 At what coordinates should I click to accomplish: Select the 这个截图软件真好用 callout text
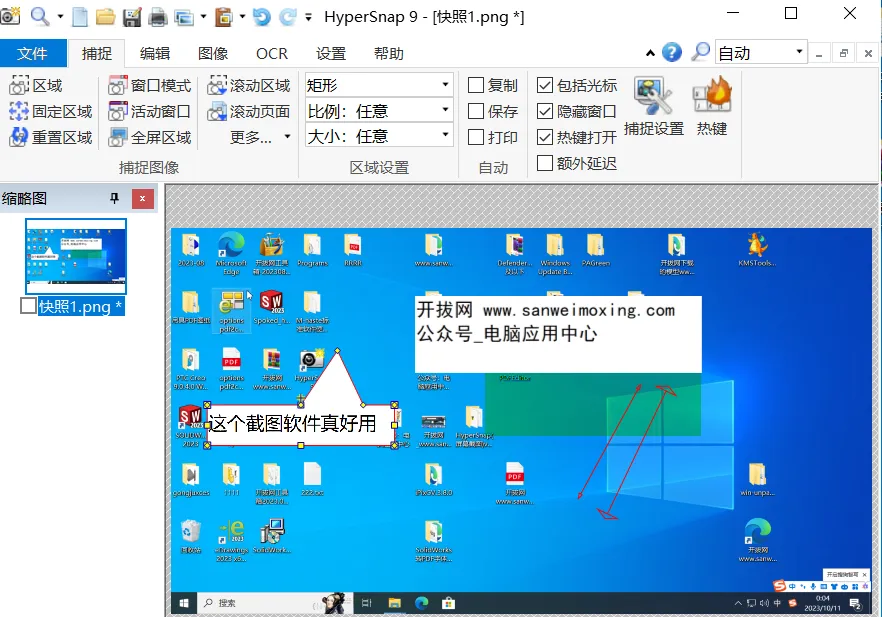tap(292, 423)
